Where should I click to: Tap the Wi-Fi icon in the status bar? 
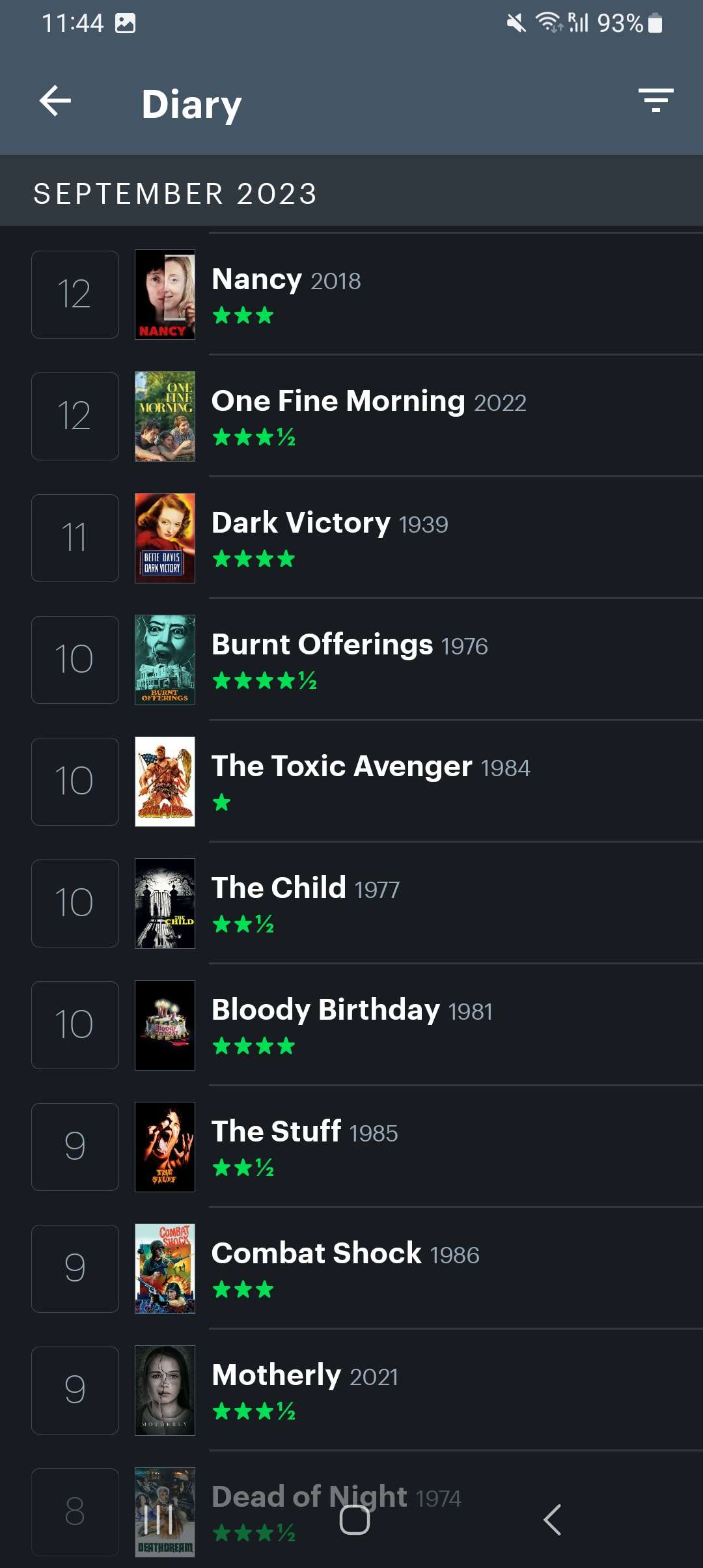[x=545, y=21]
